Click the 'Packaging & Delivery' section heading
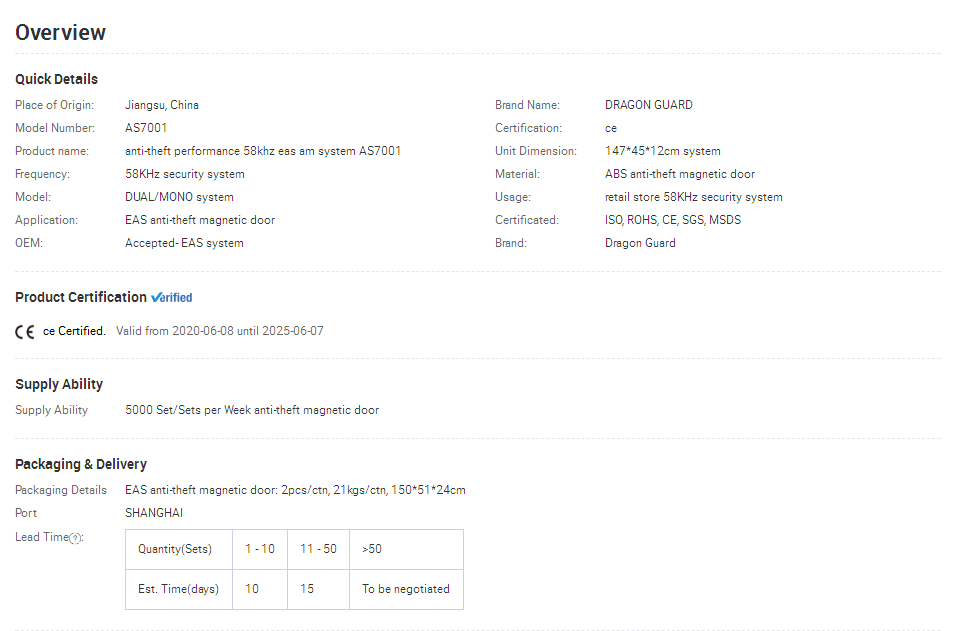 click(81, 464)
